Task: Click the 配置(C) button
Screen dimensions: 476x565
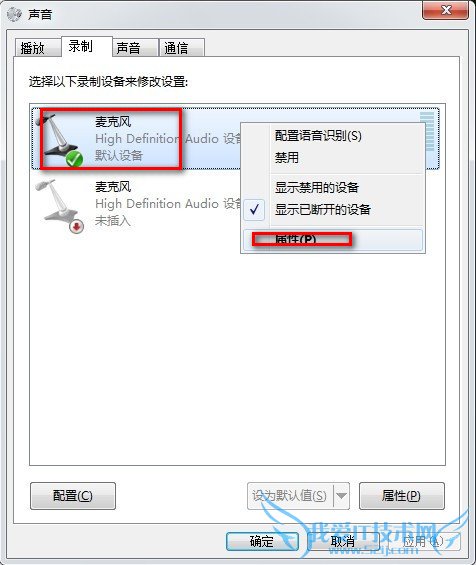Action: point(73,496)
